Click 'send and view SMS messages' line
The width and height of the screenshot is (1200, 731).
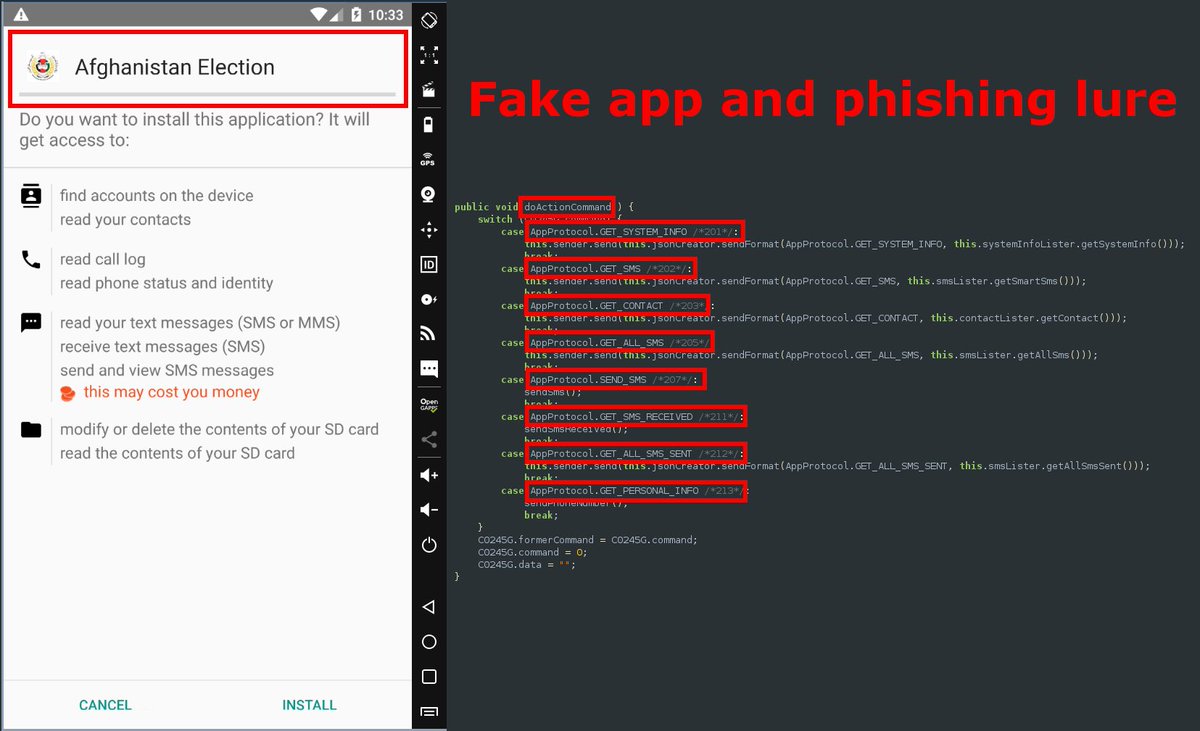pos(167,370)
